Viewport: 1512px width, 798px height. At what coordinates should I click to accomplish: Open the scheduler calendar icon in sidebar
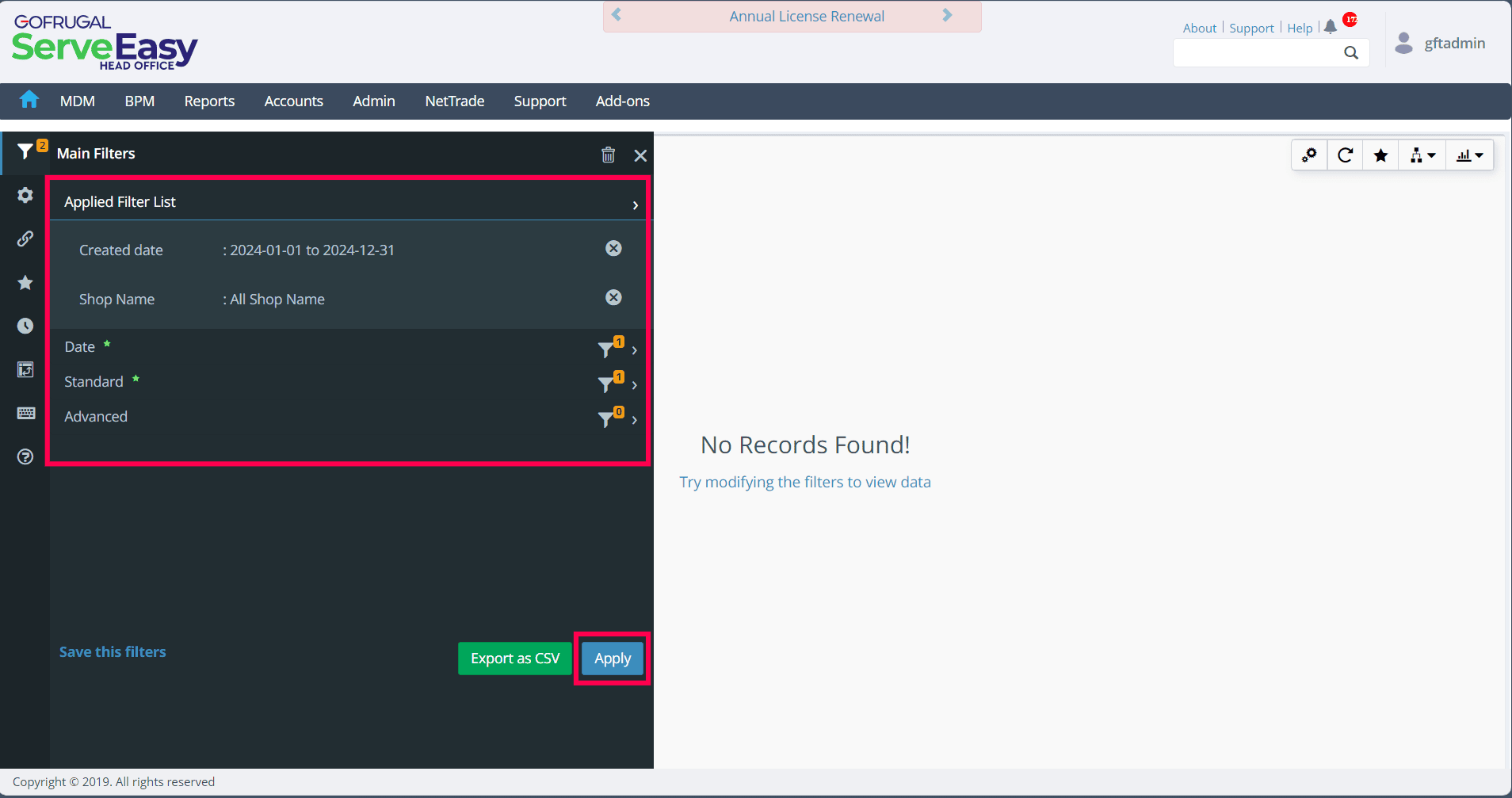pos(25,369)
